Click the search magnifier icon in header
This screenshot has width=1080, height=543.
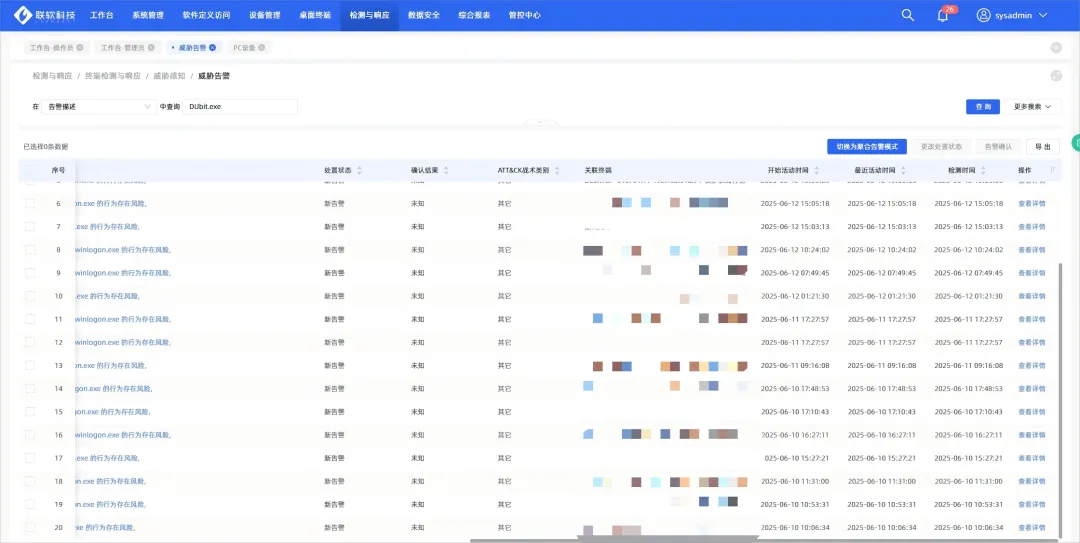pyautogui.click(x=907, y=15)
